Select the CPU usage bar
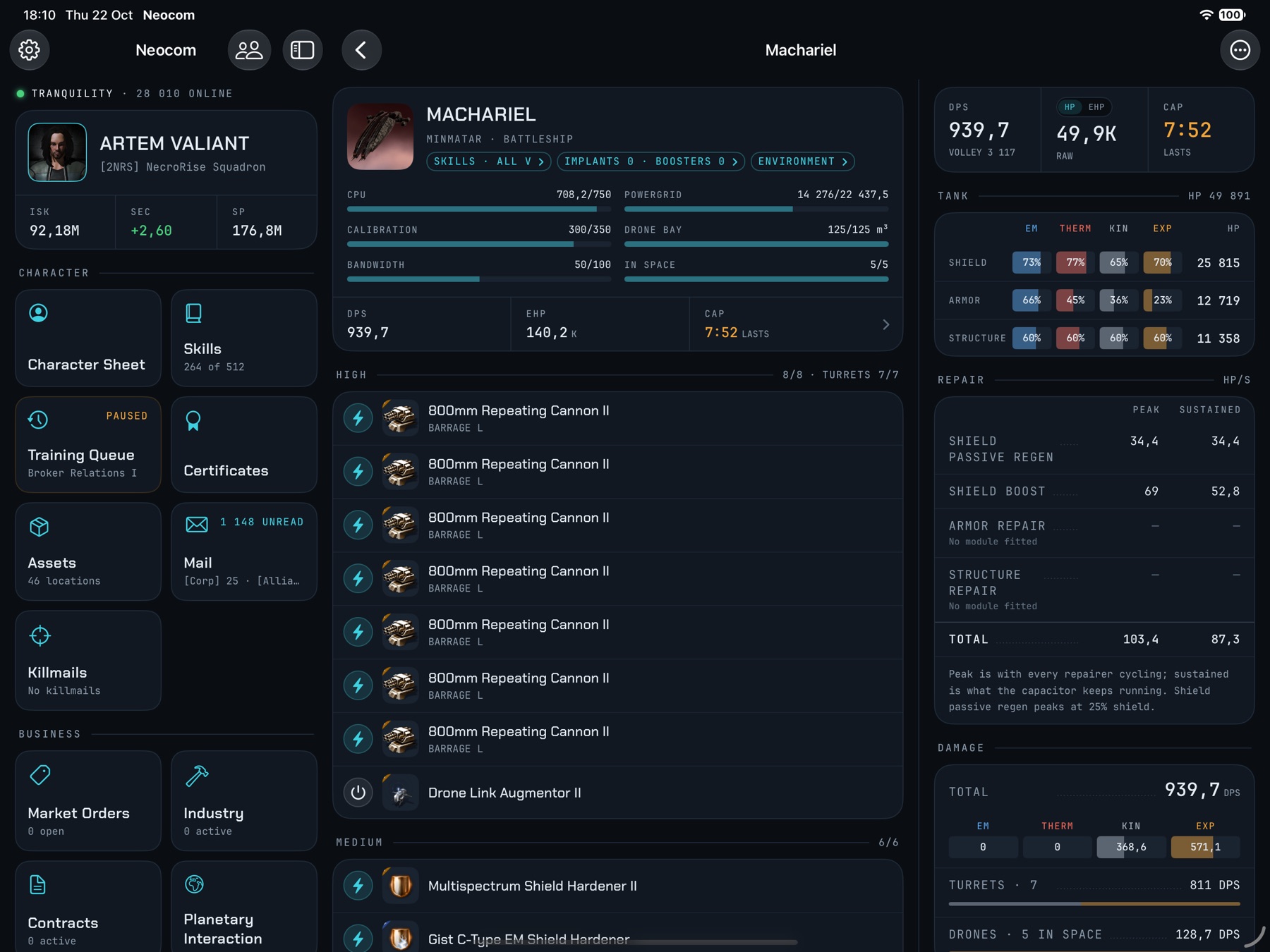 (x=479, y=209)
